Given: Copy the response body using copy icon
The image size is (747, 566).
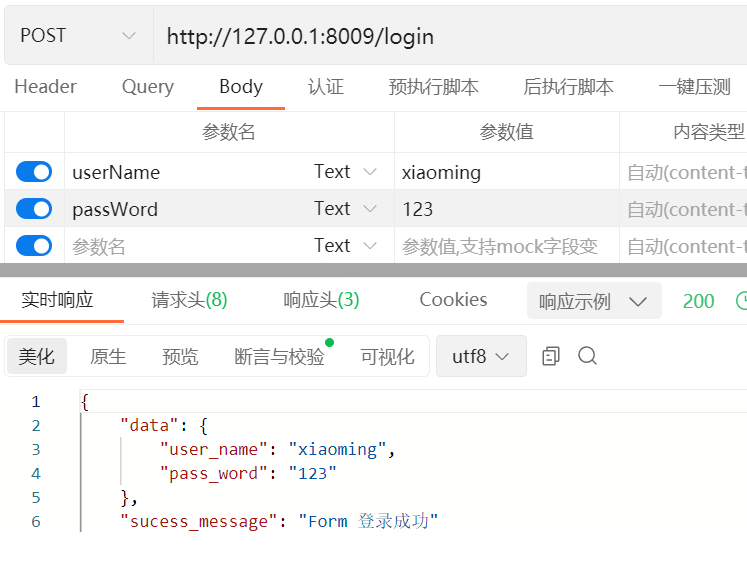Looking at the screenshot, I should pos(551,356).
